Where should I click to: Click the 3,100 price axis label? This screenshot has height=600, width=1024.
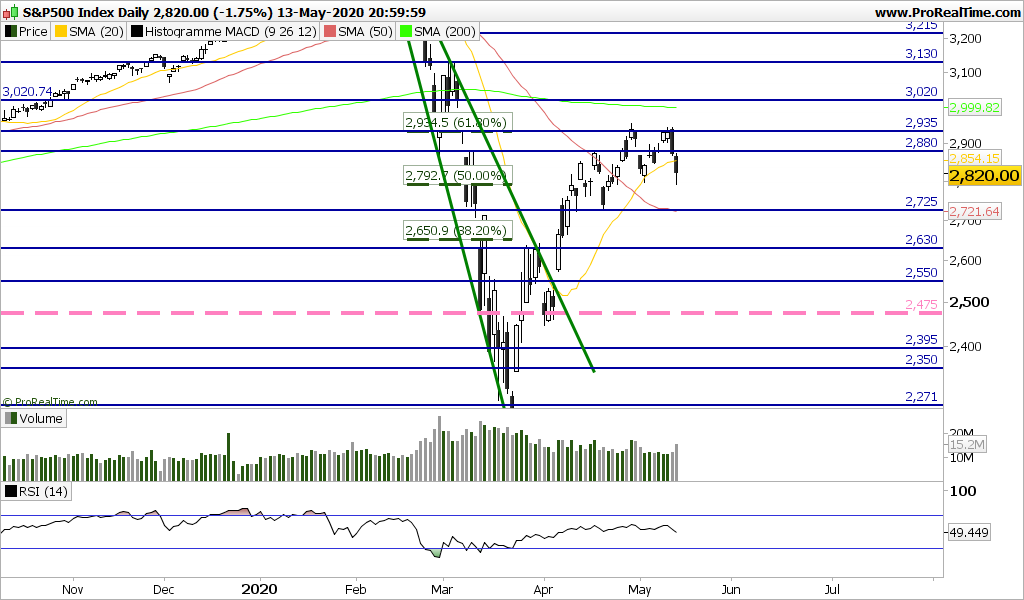(967, 72)
